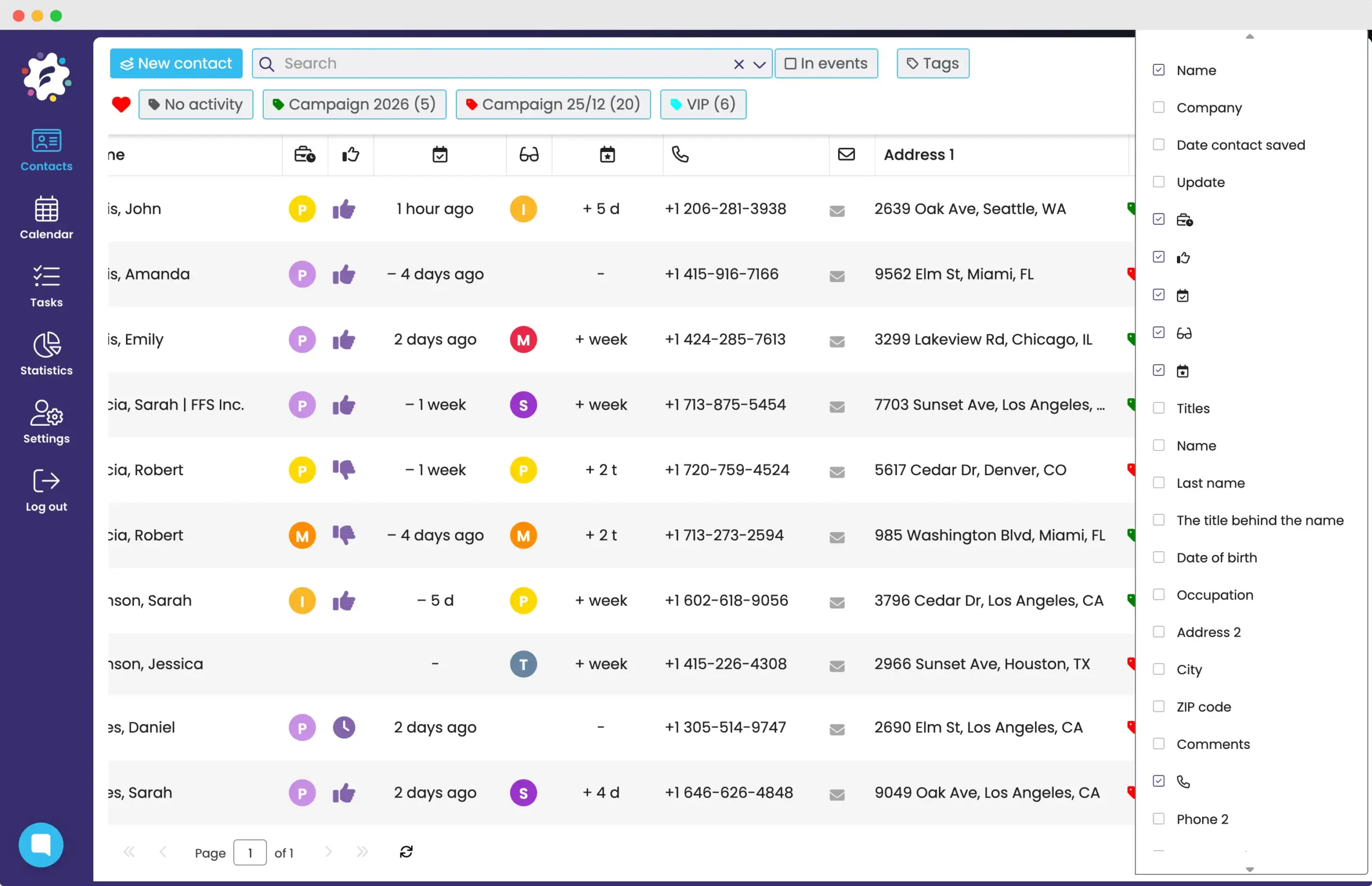Enable the Company column checkbox
The height and width of the screenshot is (886, 1372).
pyautogui.click(x=1159, y=108)
